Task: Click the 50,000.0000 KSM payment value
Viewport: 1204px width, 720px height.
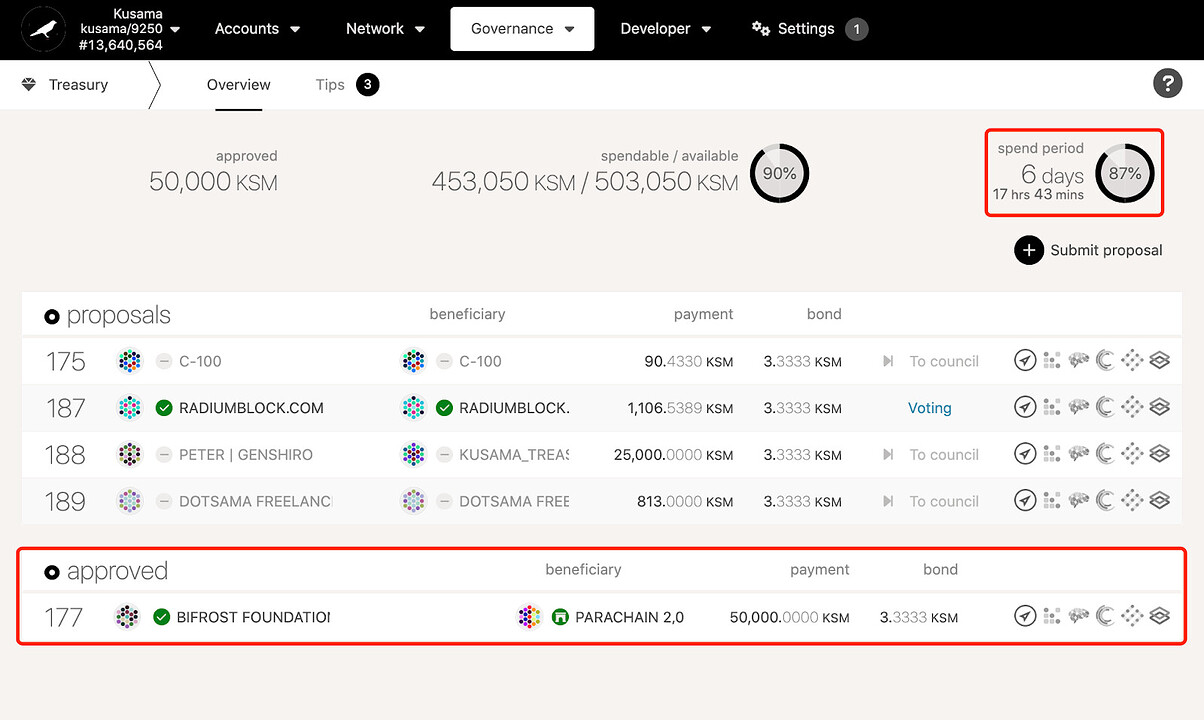Action: tap(790, 617)
